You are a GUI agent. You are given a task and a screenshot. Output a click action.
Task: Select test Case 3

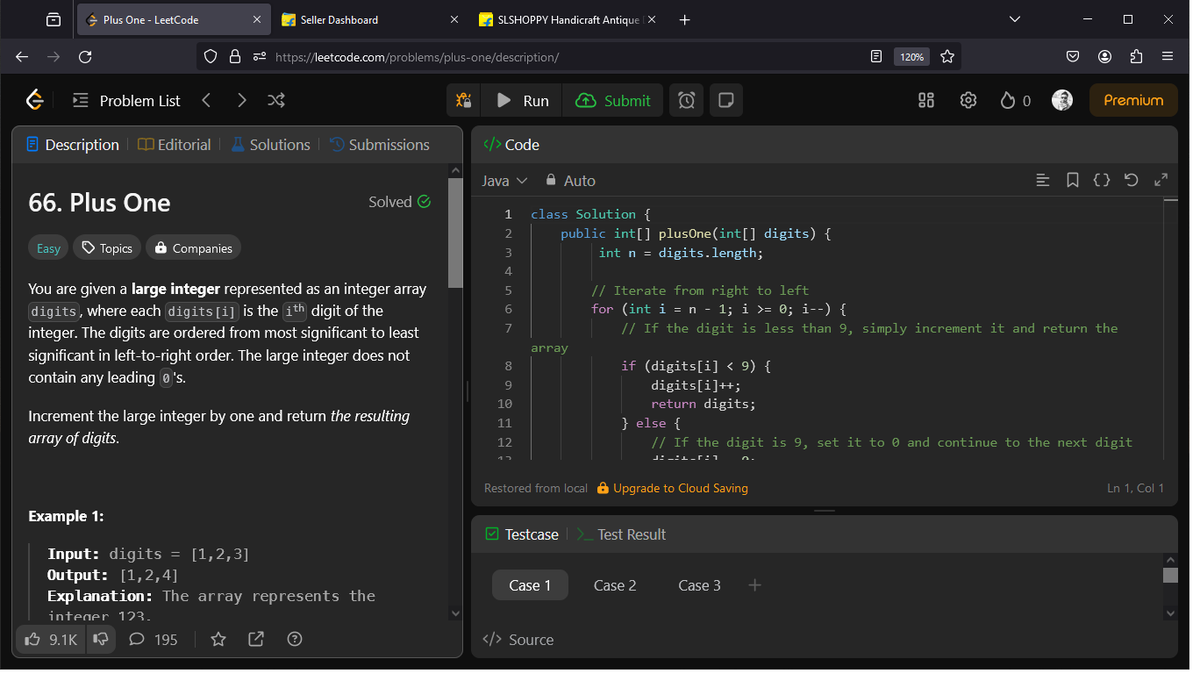(x=699, y=585)
